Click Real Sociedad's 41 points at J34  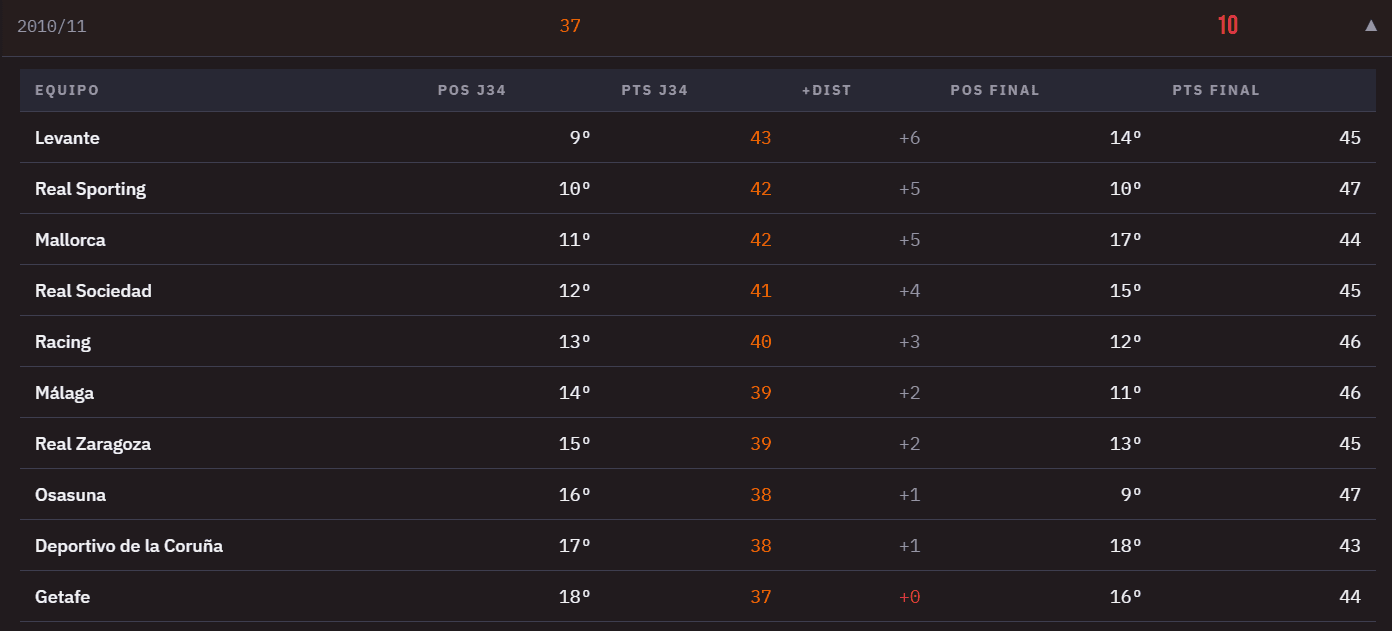(761, 291)
